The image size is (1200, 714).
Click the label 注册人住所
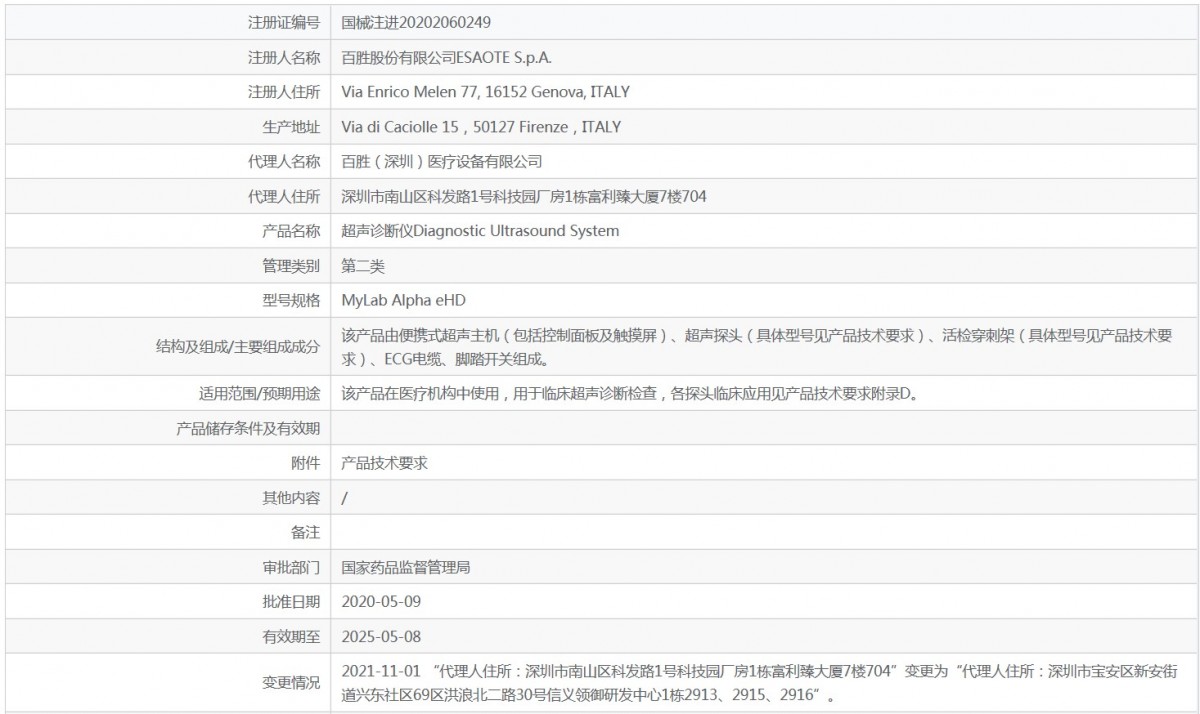[x=284, y=92]
